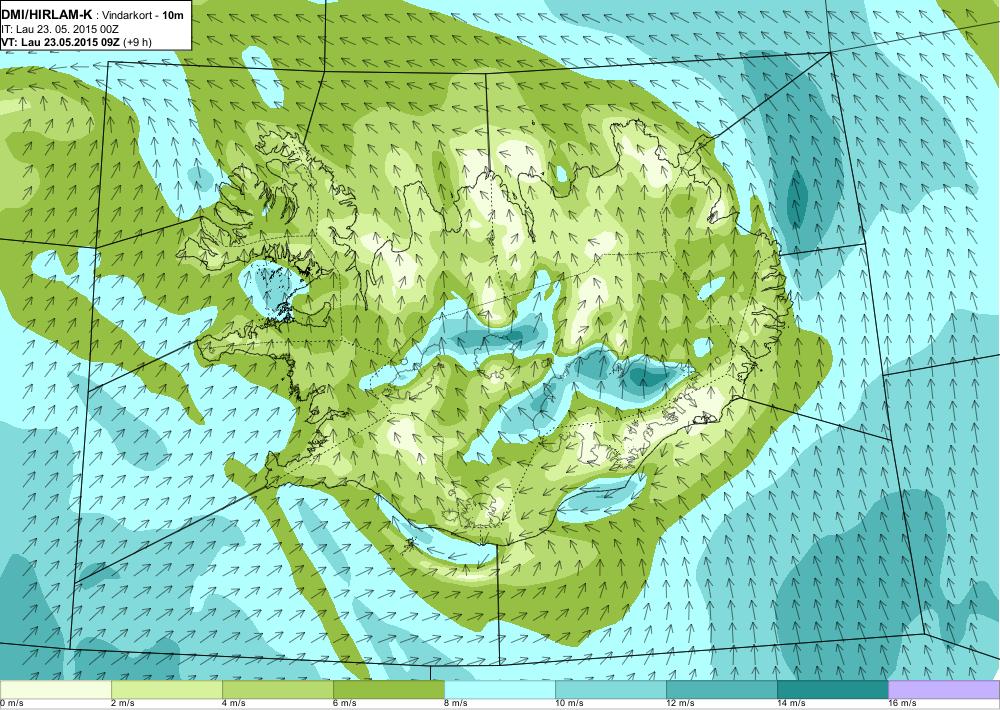
Task: Click the 6–8 m/s legend color swatch
Action: (x=389, y=690)
